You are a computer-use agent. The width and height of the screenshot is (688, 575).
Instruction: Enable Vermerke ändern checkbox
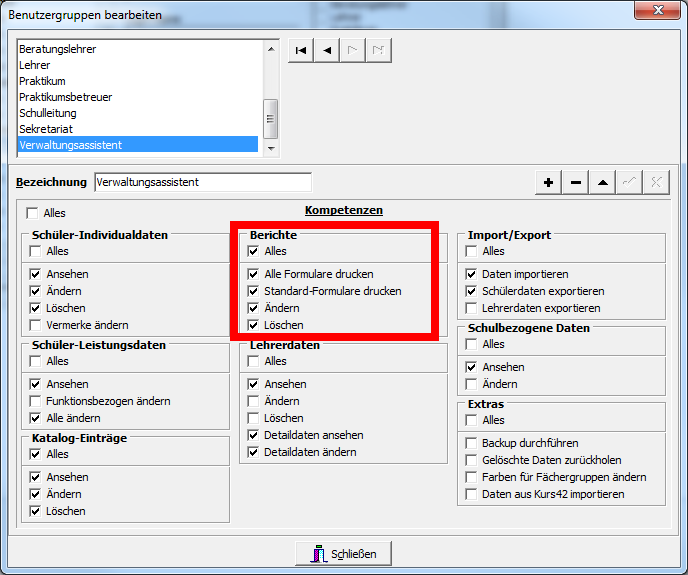35,325
